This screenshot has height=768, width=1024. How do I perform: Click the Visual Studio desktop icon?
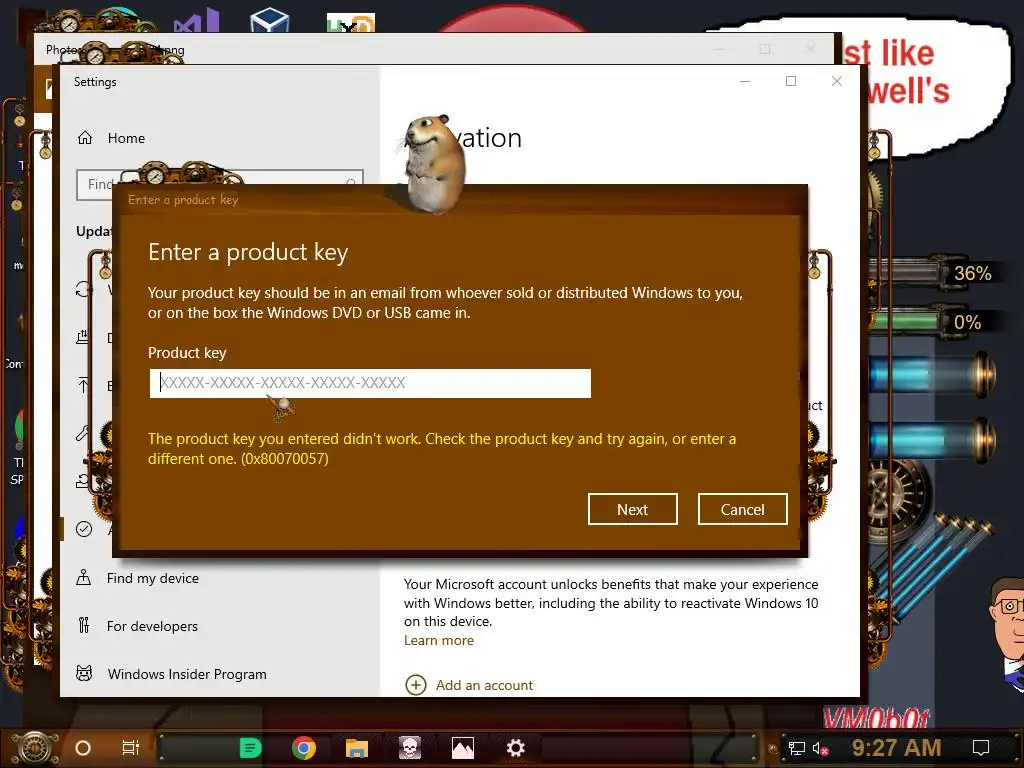click(196, 21)
